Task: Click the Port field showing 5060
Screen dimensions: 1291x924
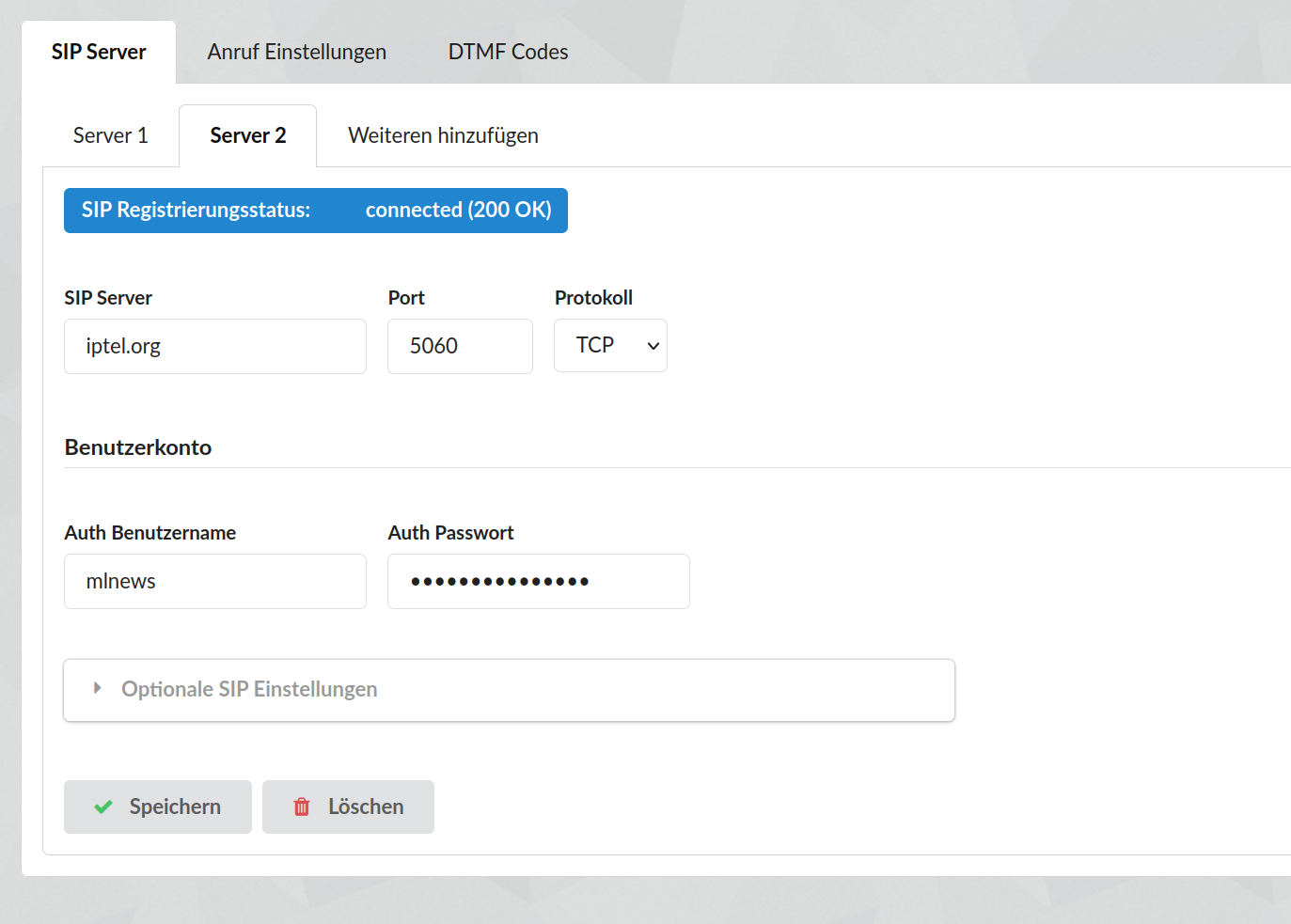Action: [x=460, y=346]
